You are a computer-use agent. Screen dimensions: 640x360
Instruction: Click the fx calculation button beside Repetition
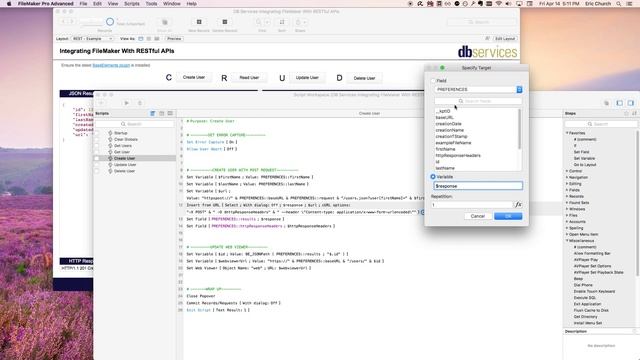518,204
